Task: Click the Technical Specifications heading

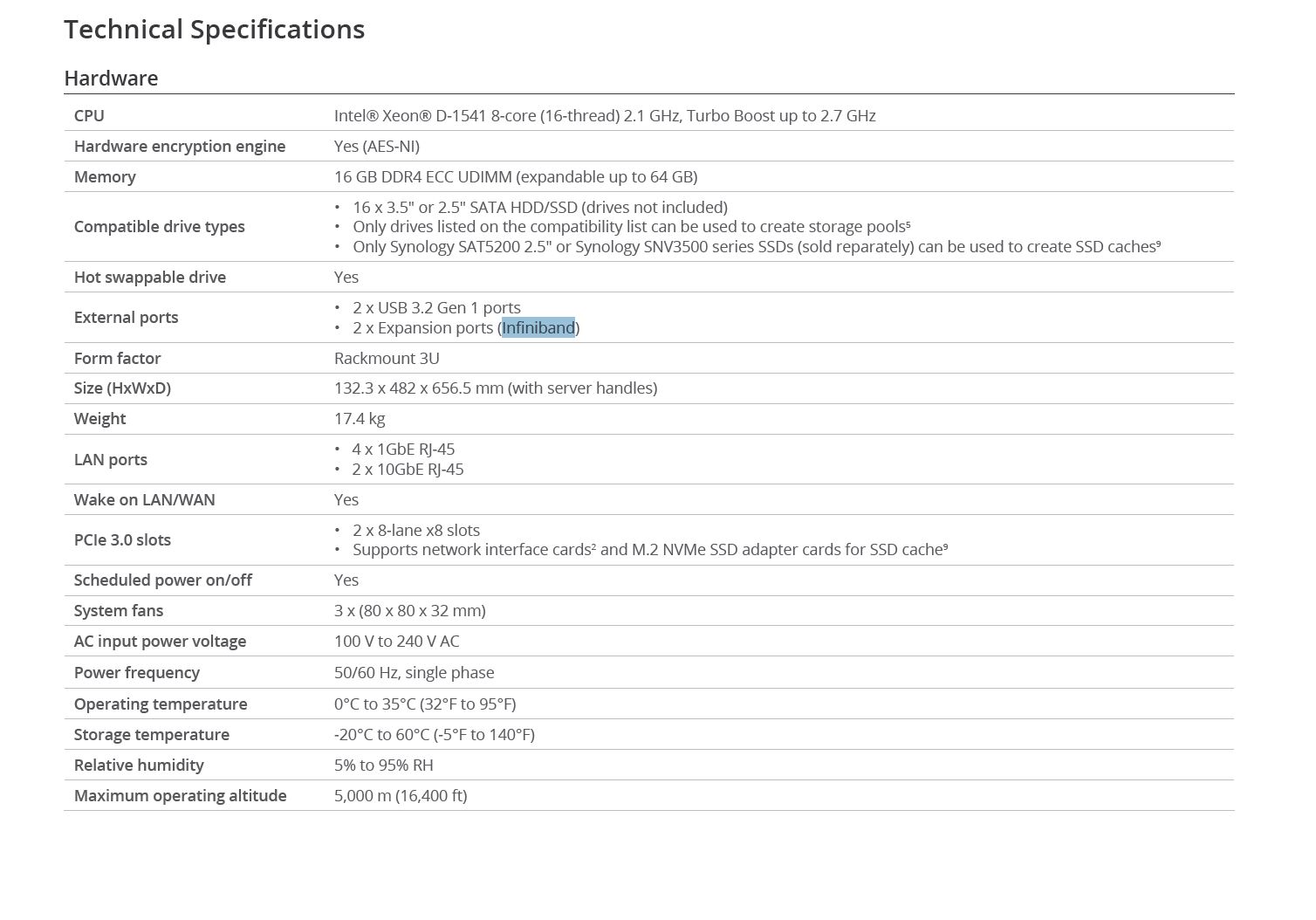Action: pos(214,30)
